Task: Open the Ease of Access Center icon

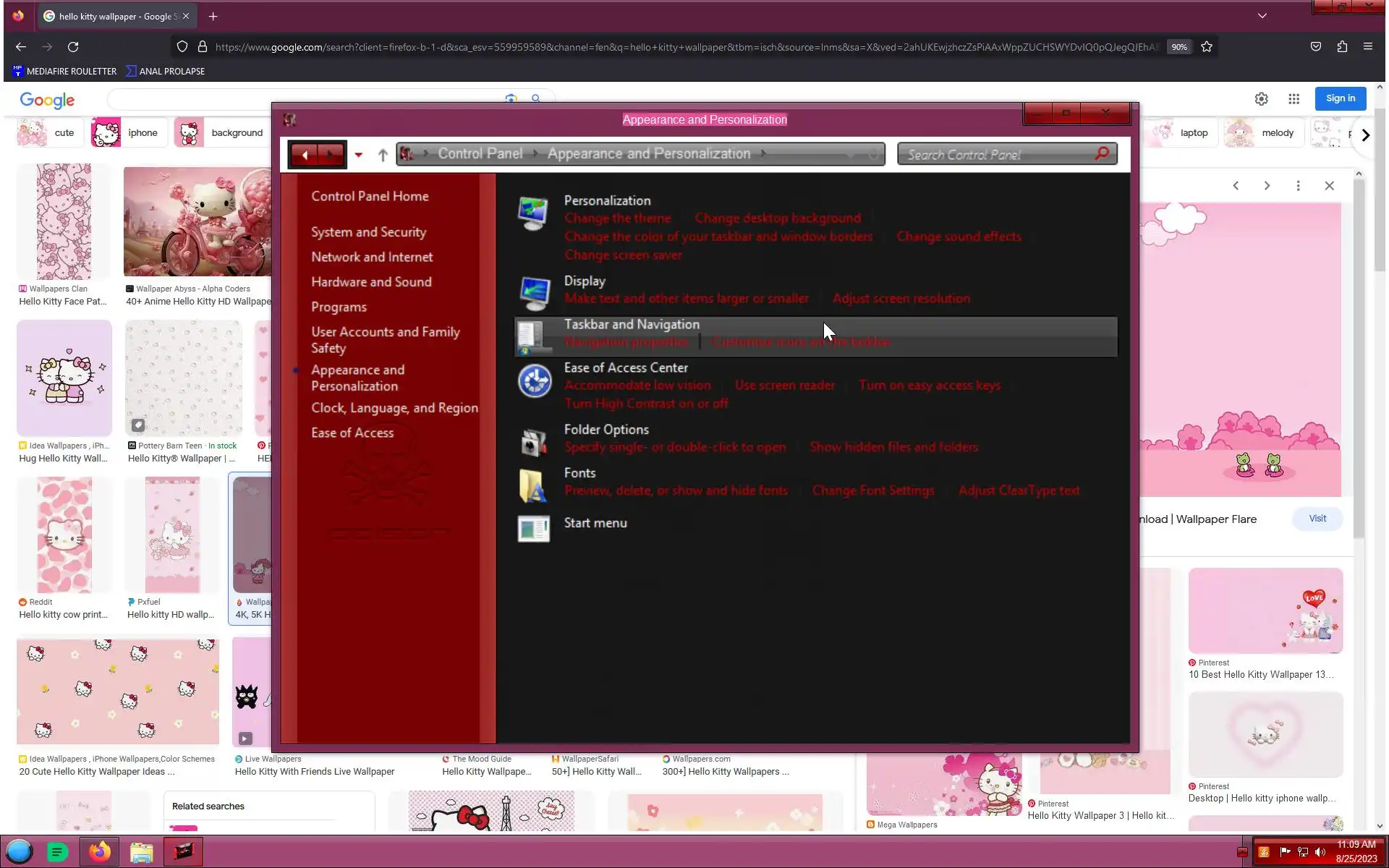Action: [534, 380]
